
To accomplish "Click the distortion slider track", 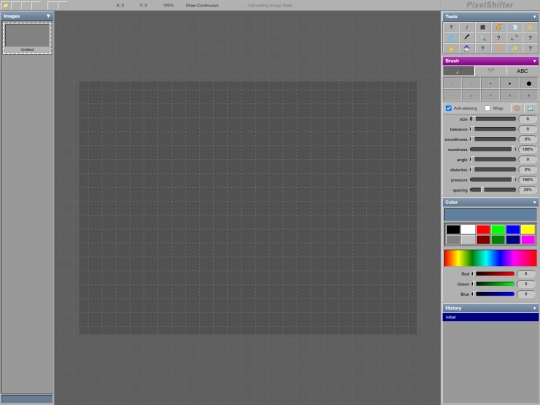I will [494, 169].
